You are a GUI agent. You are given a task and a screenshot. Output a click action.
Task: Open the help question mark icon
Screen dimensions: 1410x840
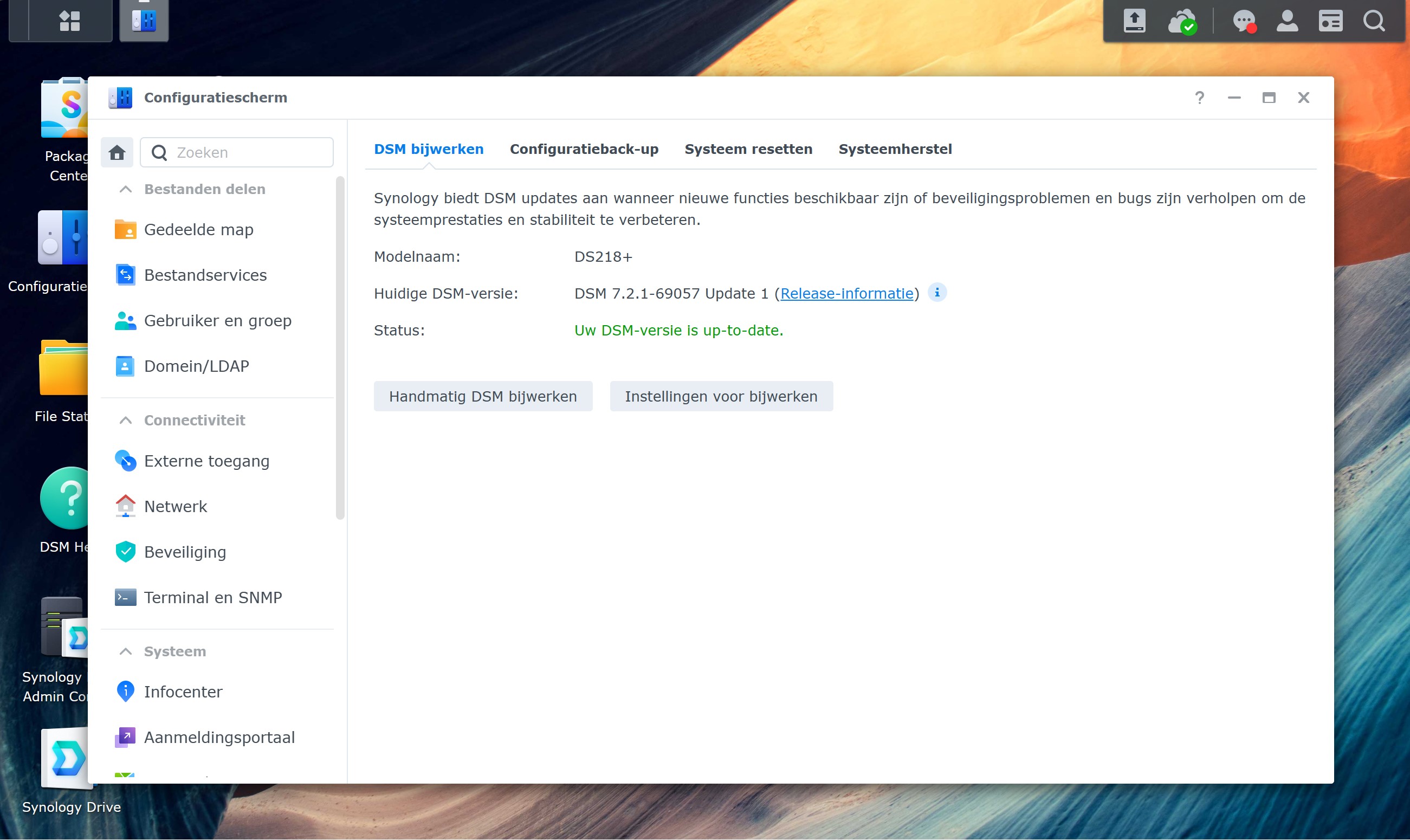coord(1199,98)
